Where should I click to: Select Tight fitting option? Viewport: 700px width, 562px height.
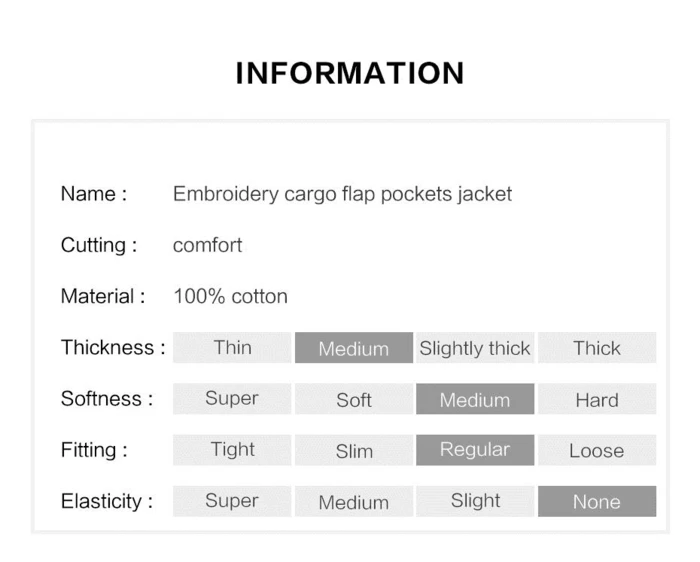[232, 450]
